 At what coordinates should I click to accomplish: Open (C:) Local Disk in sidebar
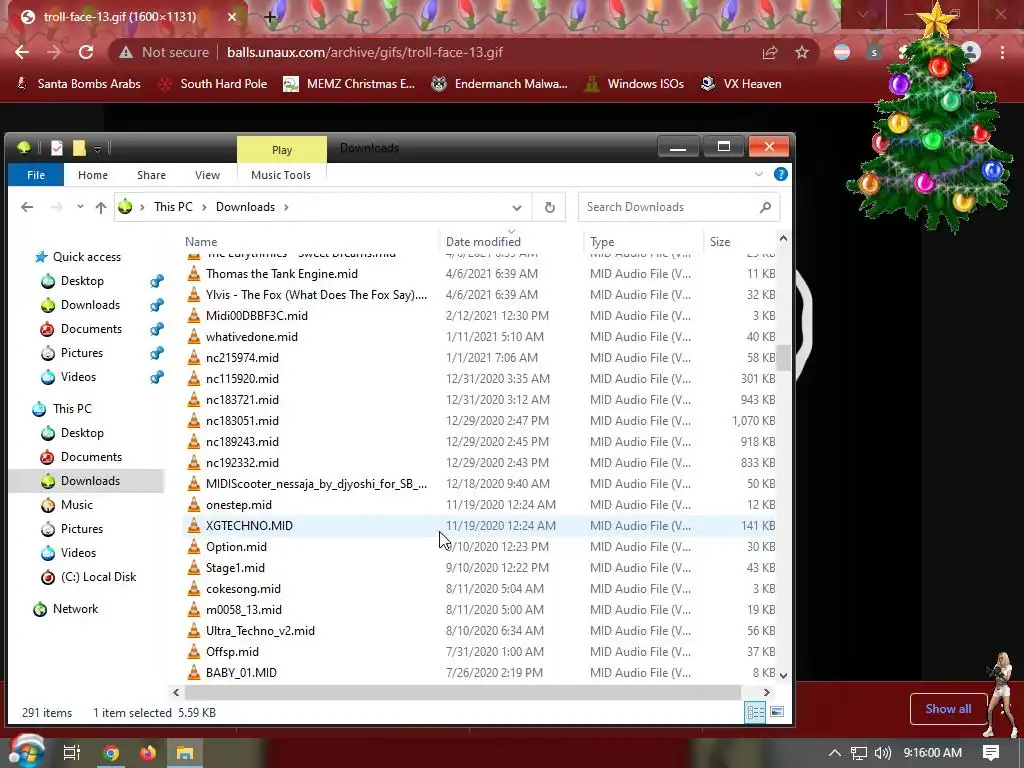coord(99,577)
